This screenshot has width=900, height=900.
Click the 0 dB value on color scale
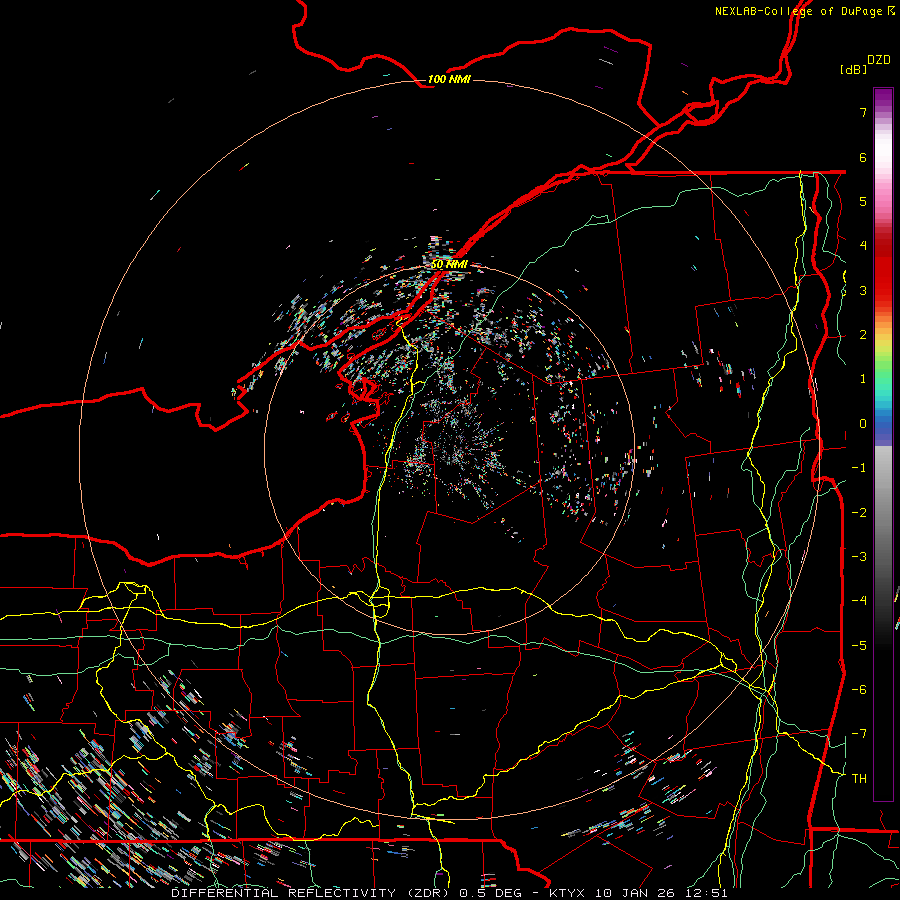pos(863,424)
